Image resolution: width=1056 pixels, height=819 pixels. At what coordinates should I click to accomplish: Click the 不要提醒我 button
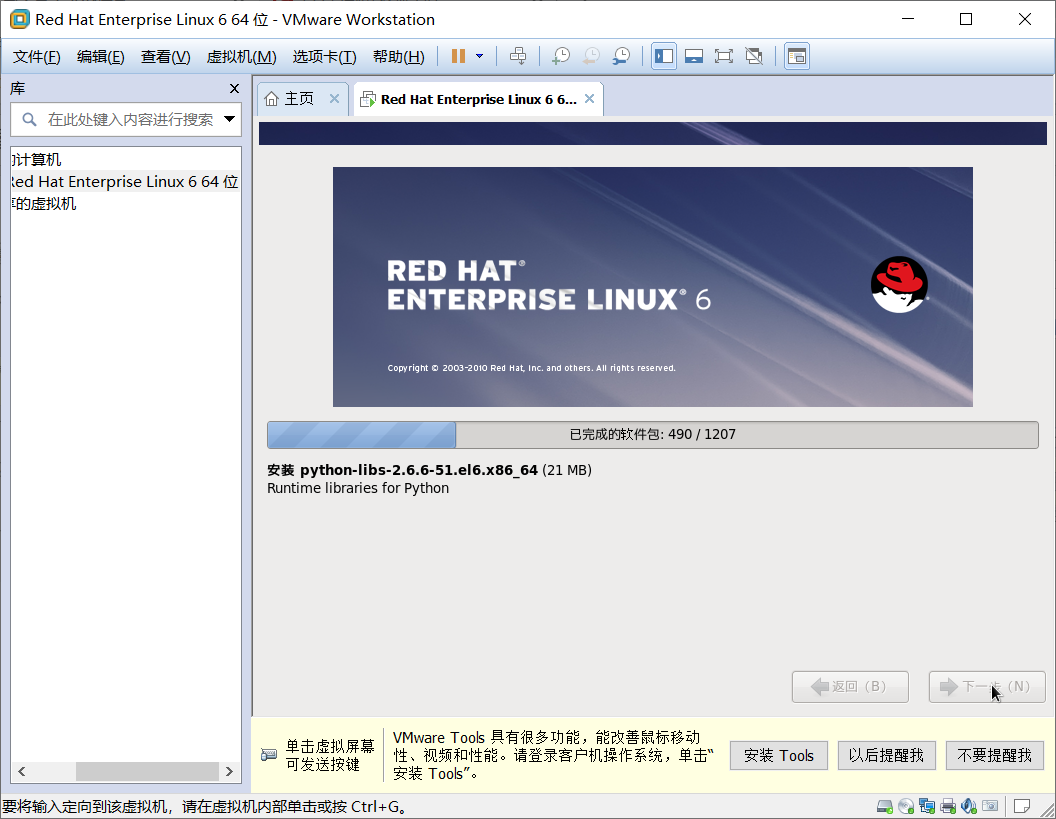coord(995,756)
